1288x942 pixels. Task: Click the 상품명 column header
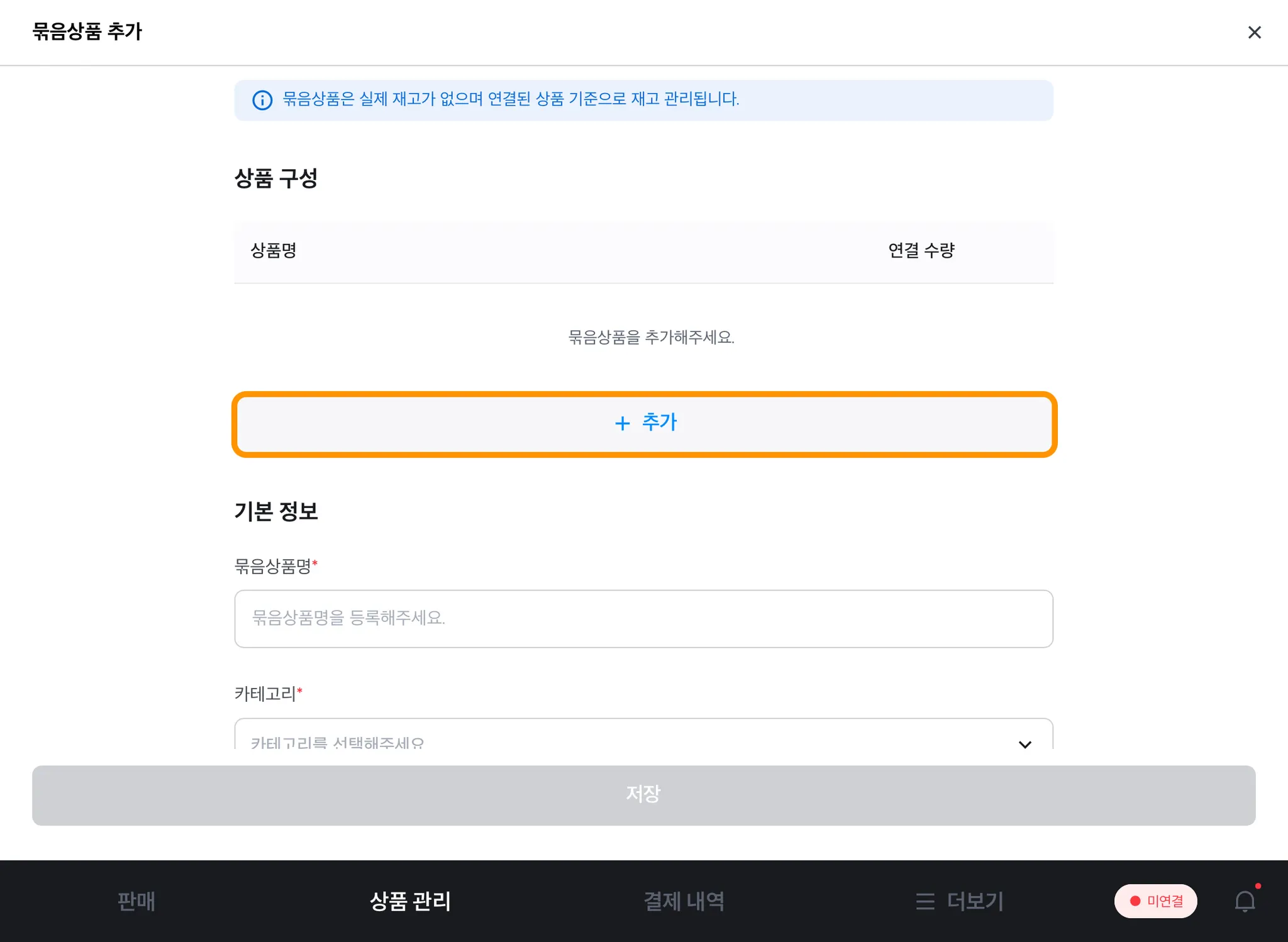coord(273,251)
